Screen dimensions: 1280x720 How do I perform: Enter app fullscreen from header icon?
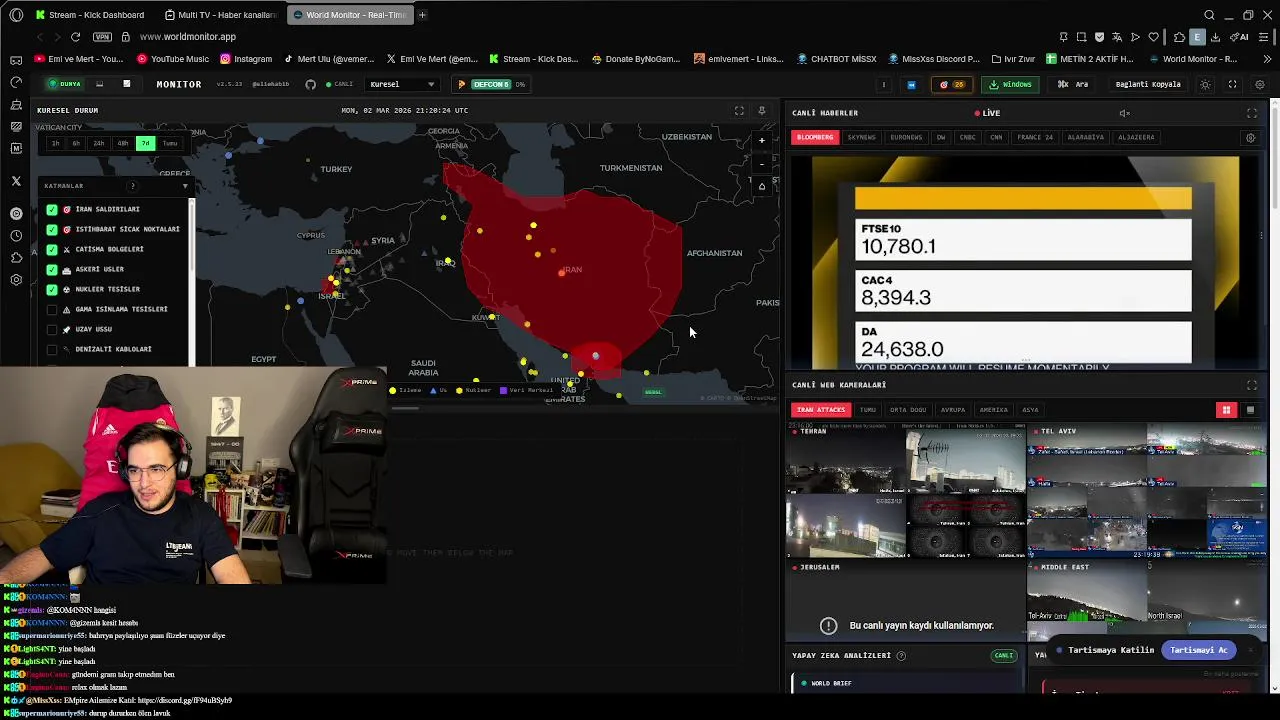(x=1232, y=84)
